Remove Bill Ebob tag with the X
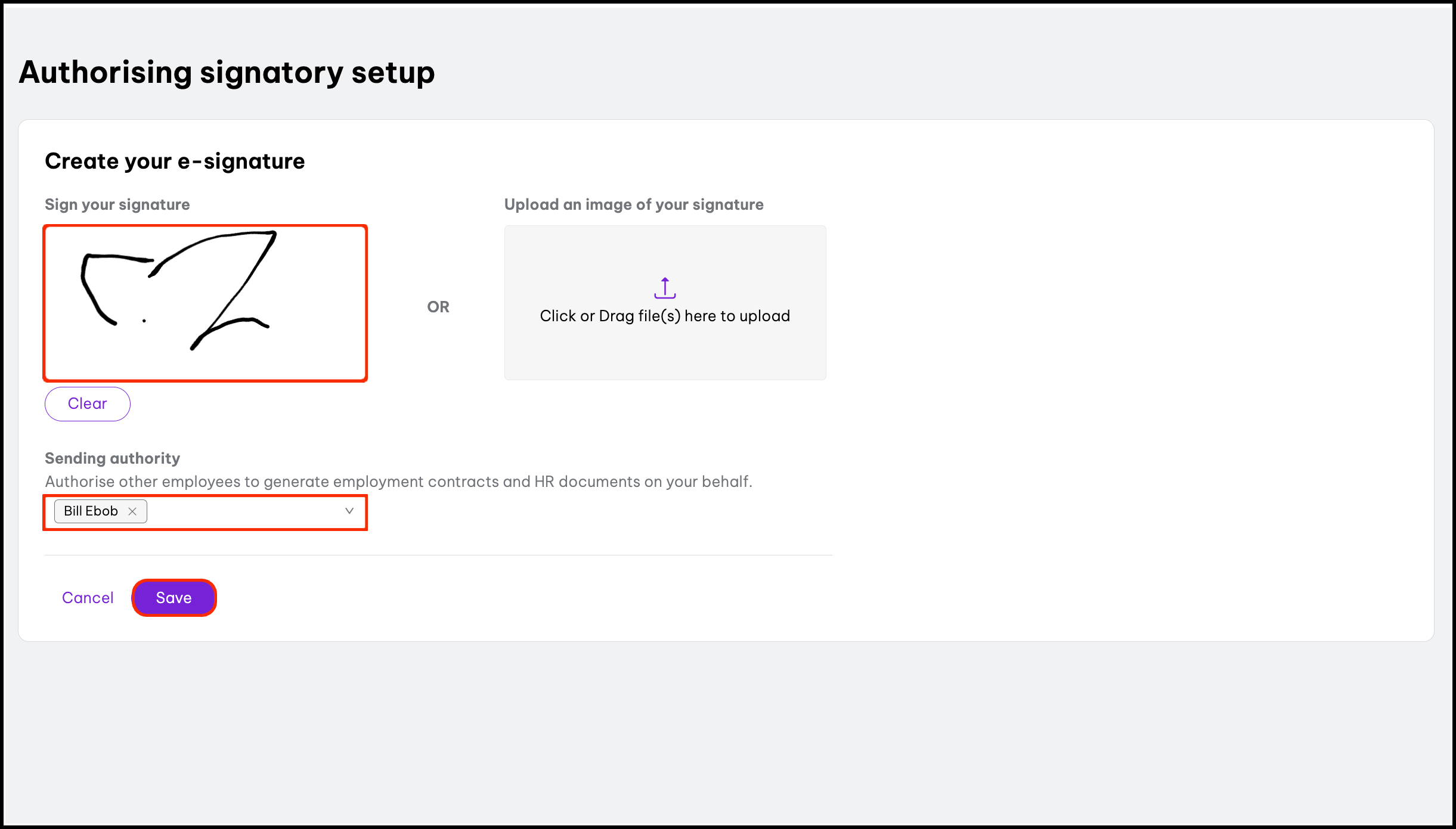This screenshot has height=829, width=1456. [132, 511]
